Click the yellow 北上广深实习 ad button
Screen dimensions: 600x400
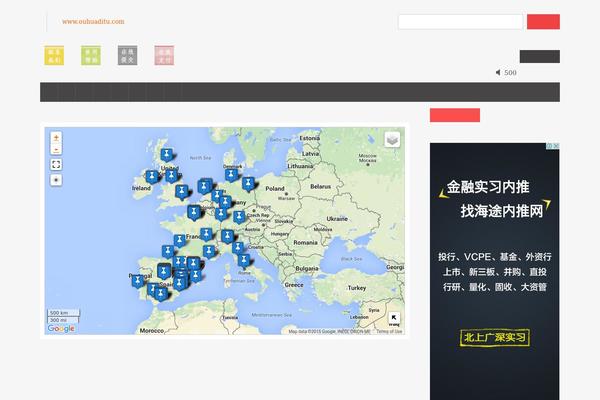495,338
